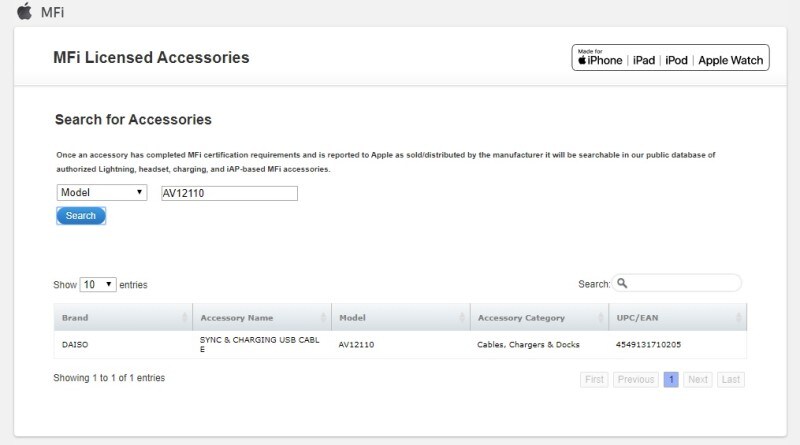
Task: Click the AV12110 model input field
Action: click(229, 193)
